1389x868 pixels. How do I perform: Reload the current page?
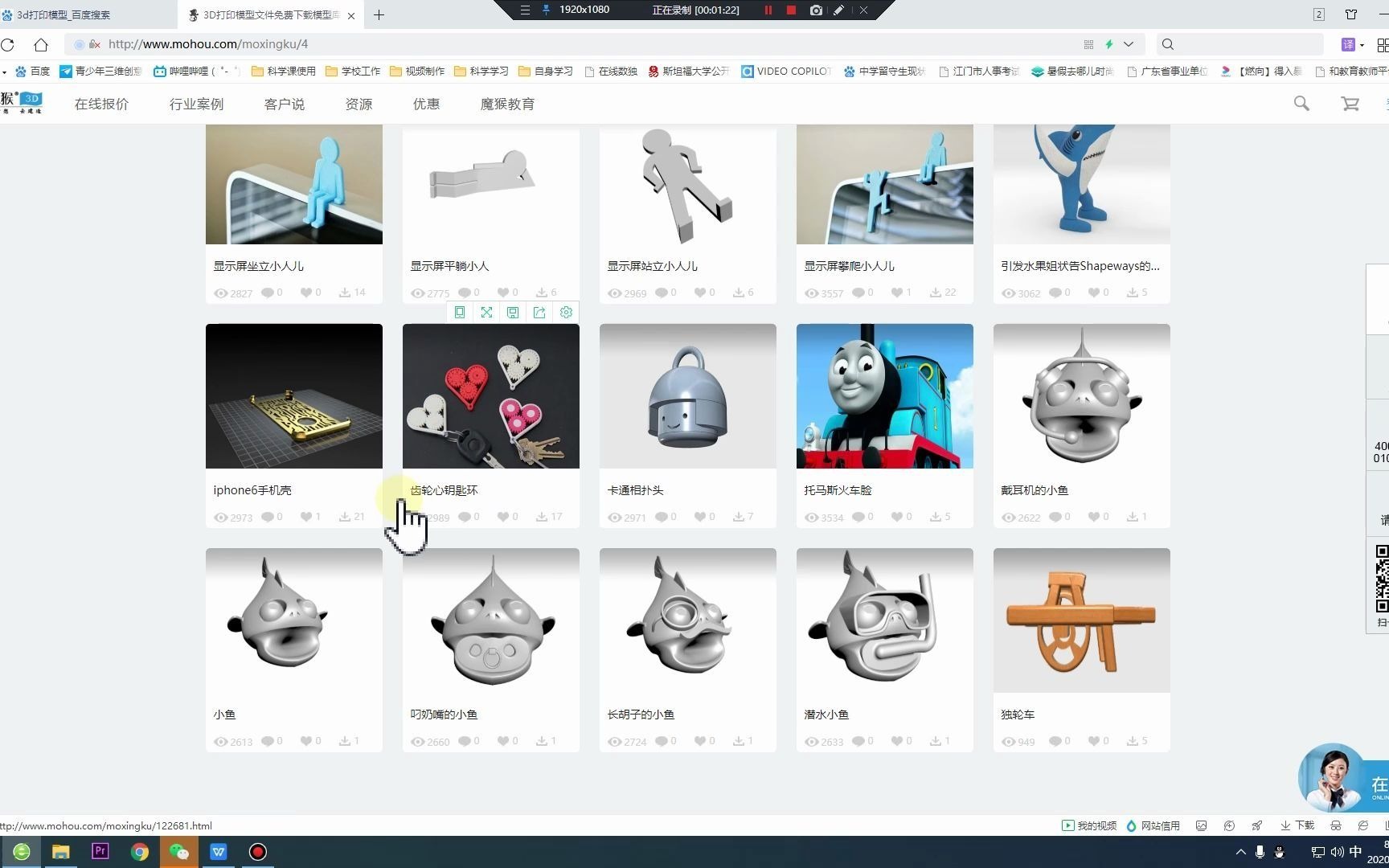pyautogui.click(x=8, y=44)
